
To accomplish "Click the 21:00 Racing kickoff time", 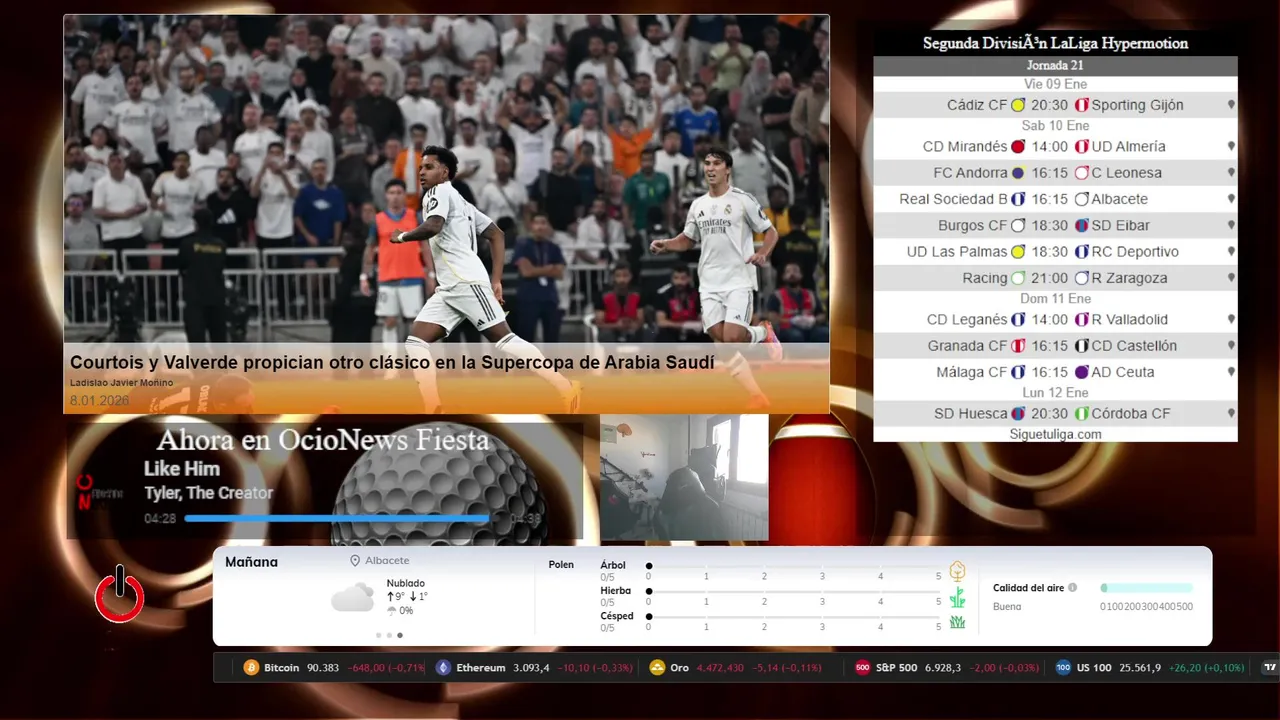I will pyautogui.click(x=1050, y=278).
